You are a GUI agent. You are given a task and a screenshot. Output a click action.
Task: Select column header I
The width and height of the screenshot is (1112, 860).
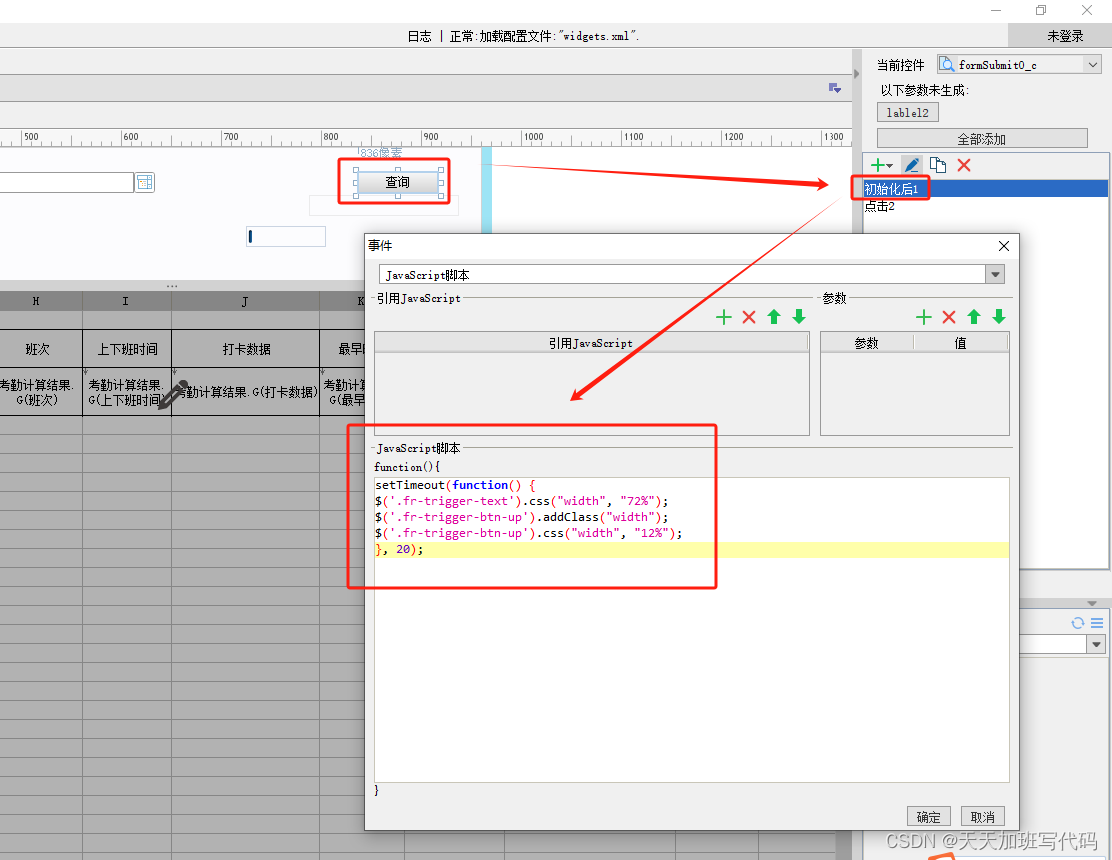pos(127,301)
